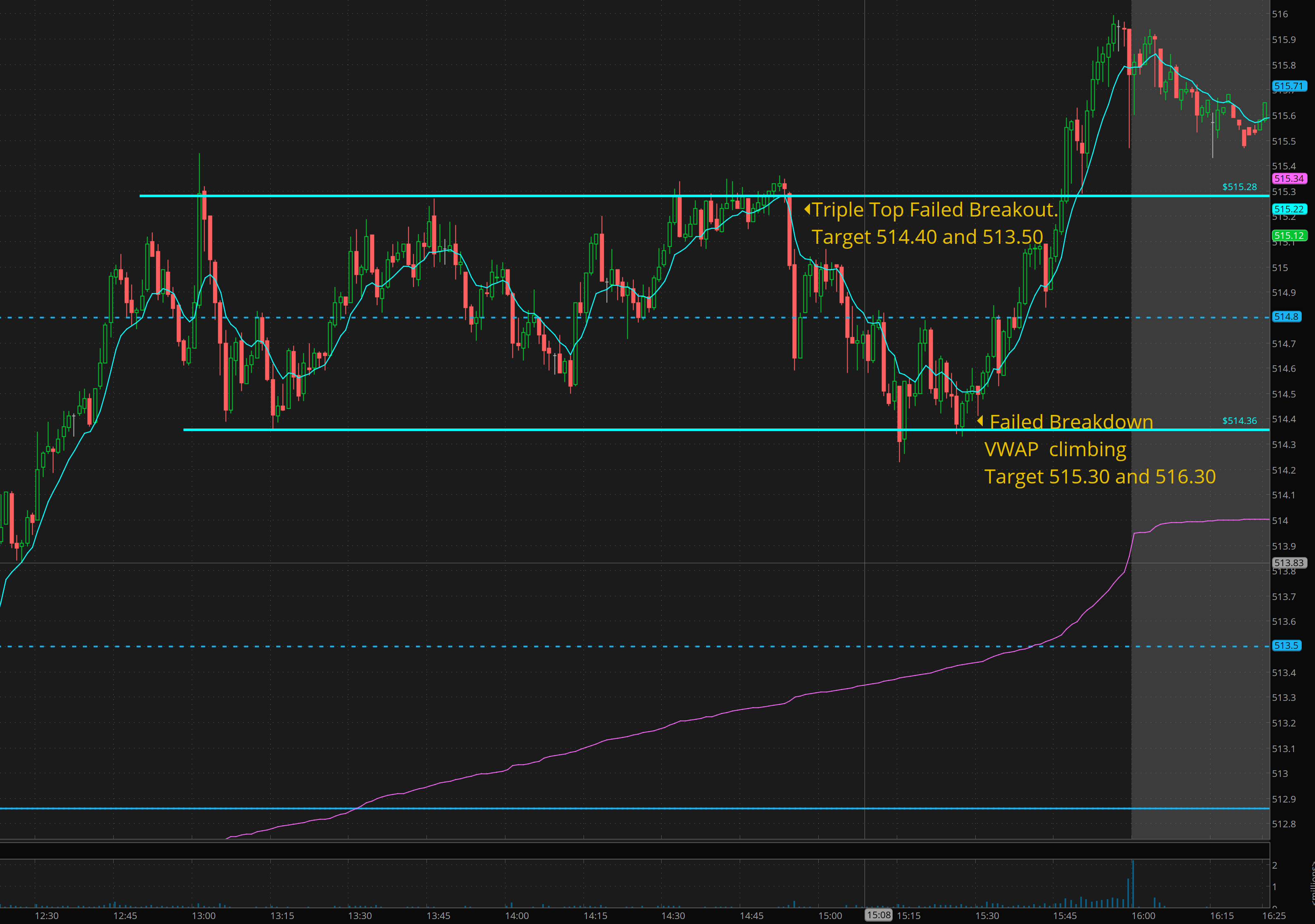The height and width of the screenshot is (924, 1315).
Task: Click the arrow marker beside Triple Top text
Action: click(807, 209)
